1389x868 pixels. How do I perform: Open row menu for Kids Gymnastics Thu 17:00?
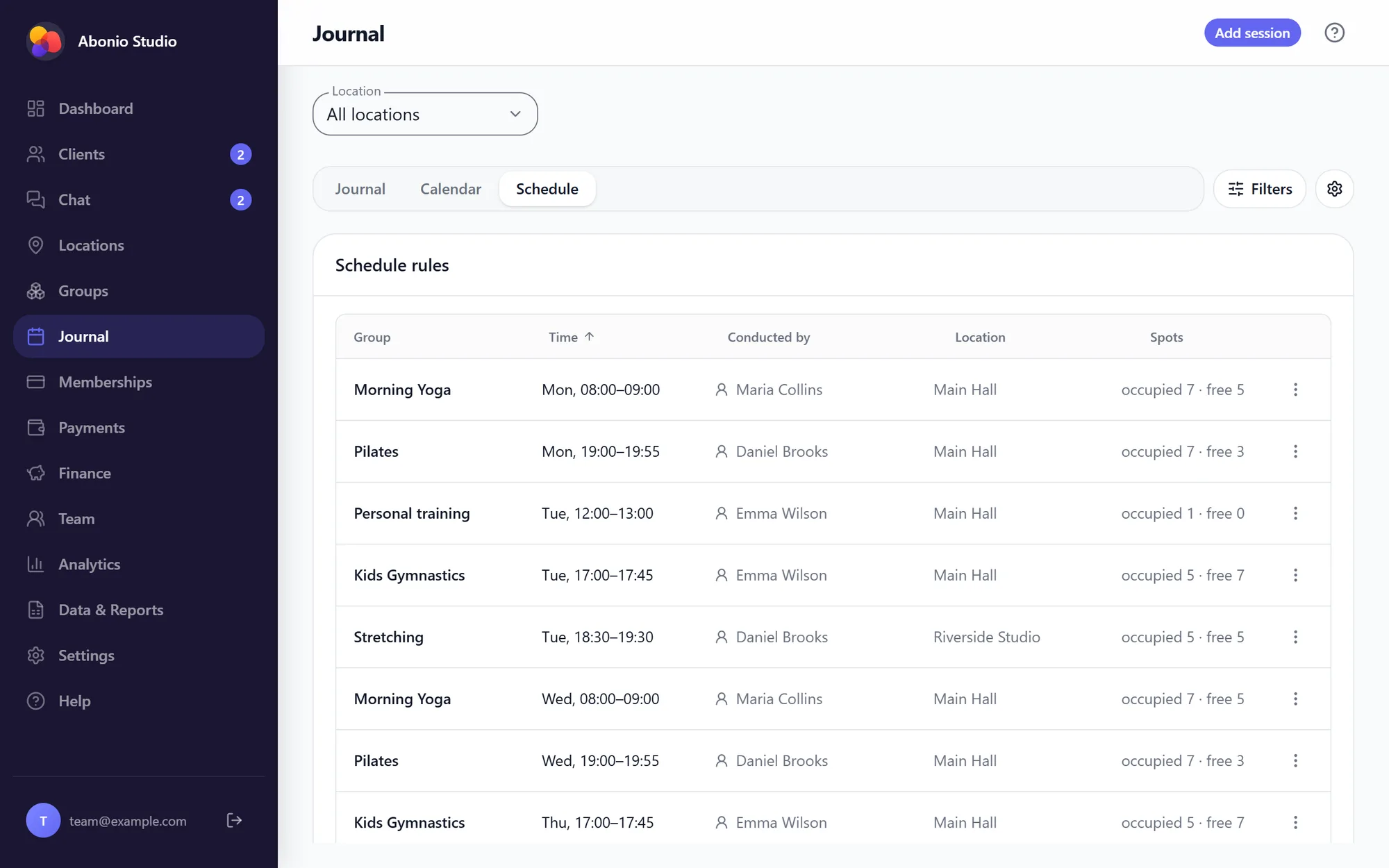[1295, 822]
